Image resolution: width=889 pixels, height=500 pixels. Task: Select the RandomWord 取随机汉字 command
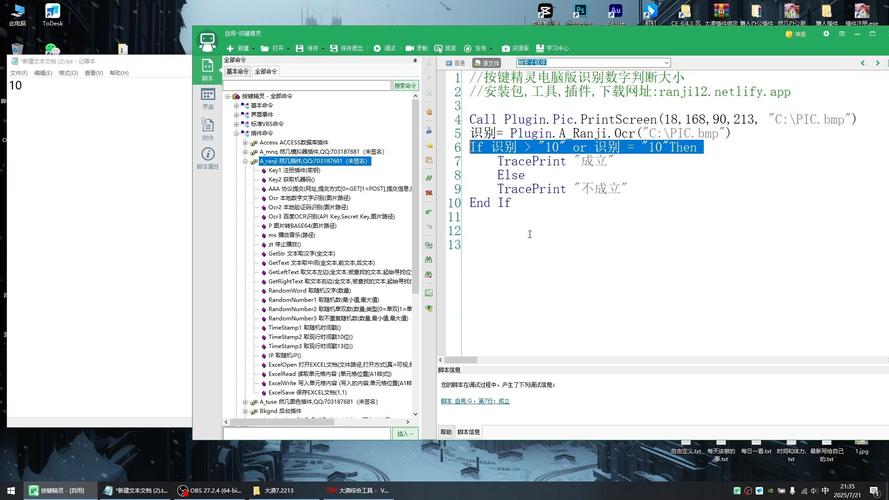pos(309,291)
